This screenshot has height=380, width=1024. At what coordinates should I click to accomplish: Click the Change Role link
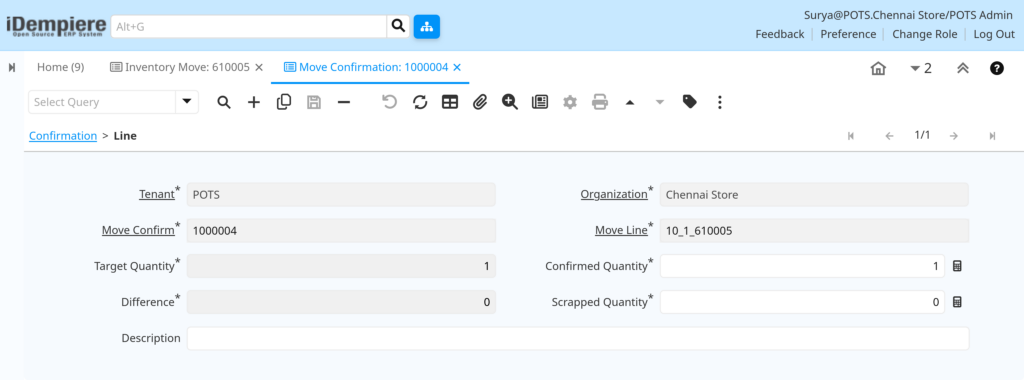point(925,35)
